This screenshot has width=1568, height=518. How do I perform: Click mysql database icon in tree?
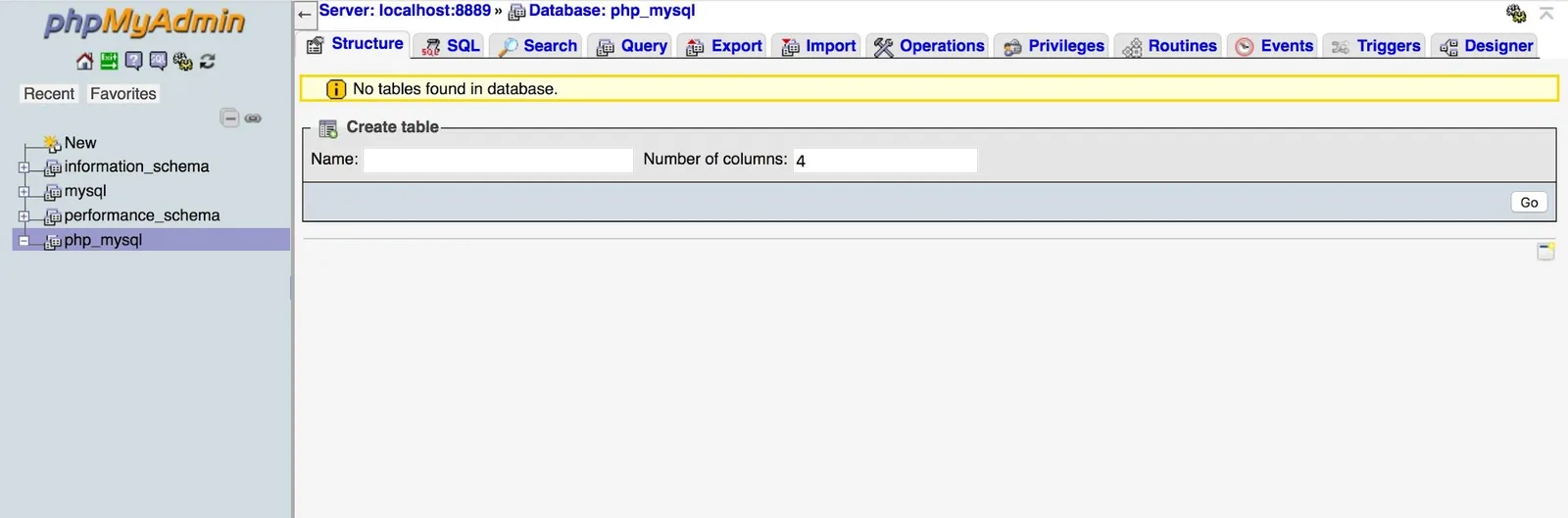[x=53, y=192]
